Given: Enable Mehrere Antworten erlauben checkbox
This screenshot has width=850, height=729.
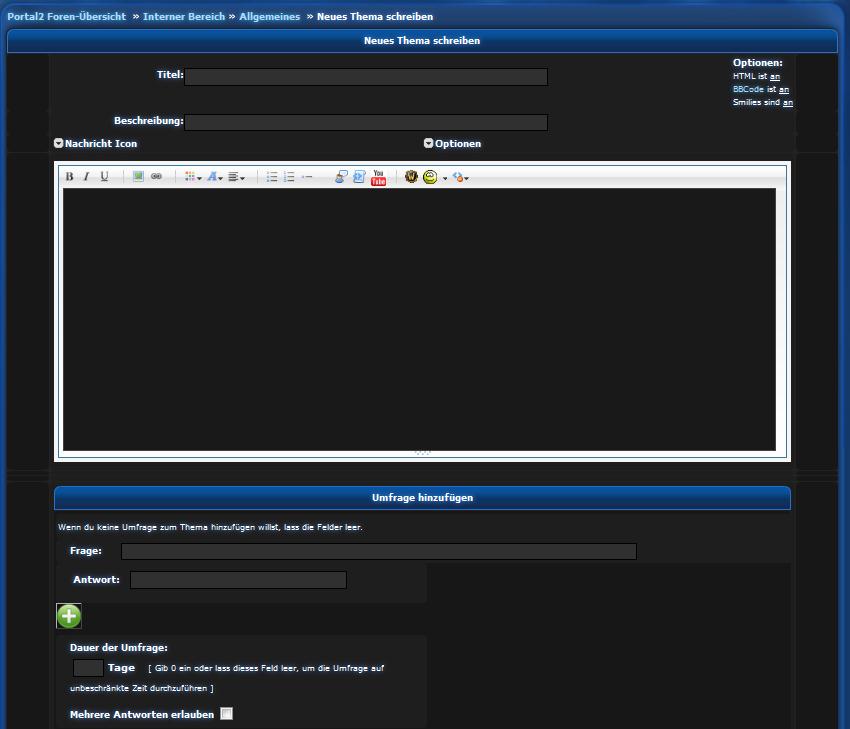Looking at the screenshot, I should coord(227,713).
